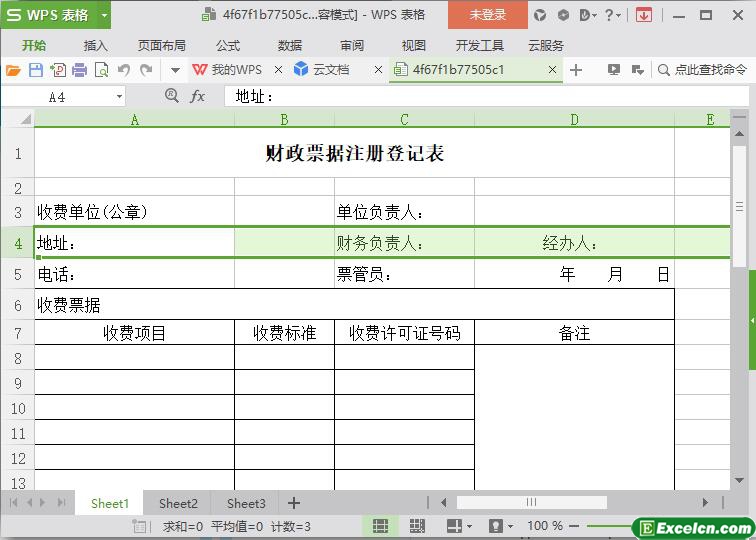The width and height of the screenshot is (756, 540).
Task: Click the zoom magnifier icon by formula bar
Action: click(x=171, y=96)
